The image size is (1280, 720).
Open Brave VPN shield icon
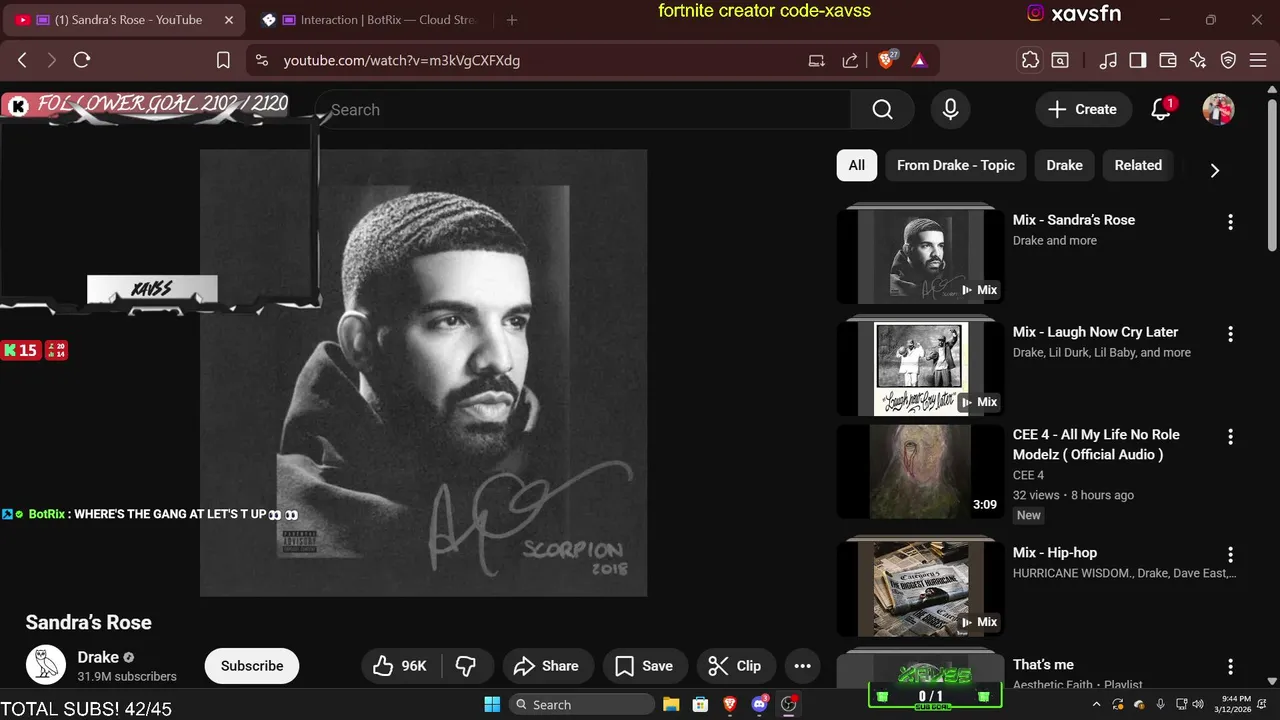click(1229, 60)
